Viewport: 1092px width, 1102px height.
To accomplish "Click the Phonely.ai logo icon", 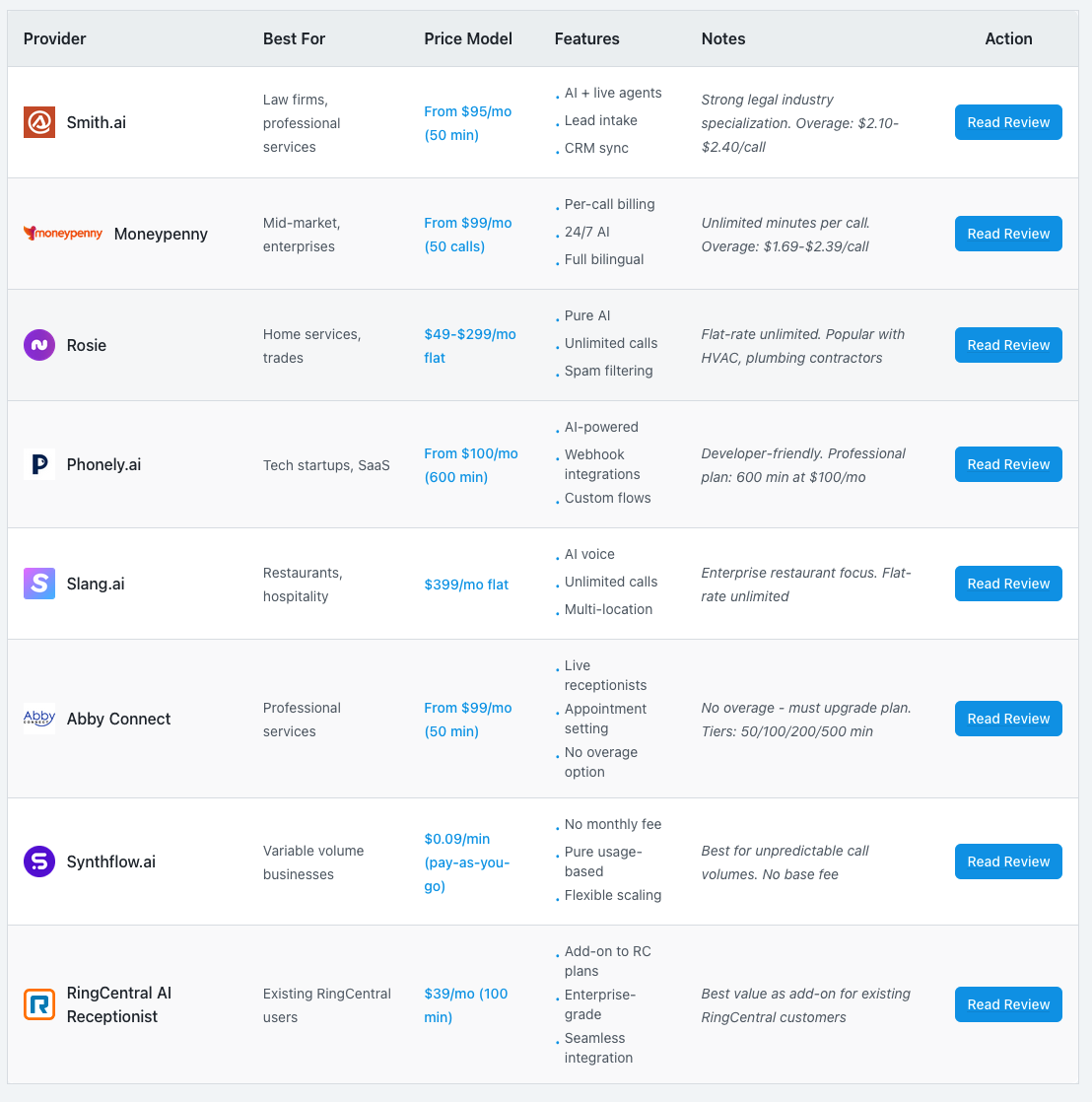I will click(39, 464).
